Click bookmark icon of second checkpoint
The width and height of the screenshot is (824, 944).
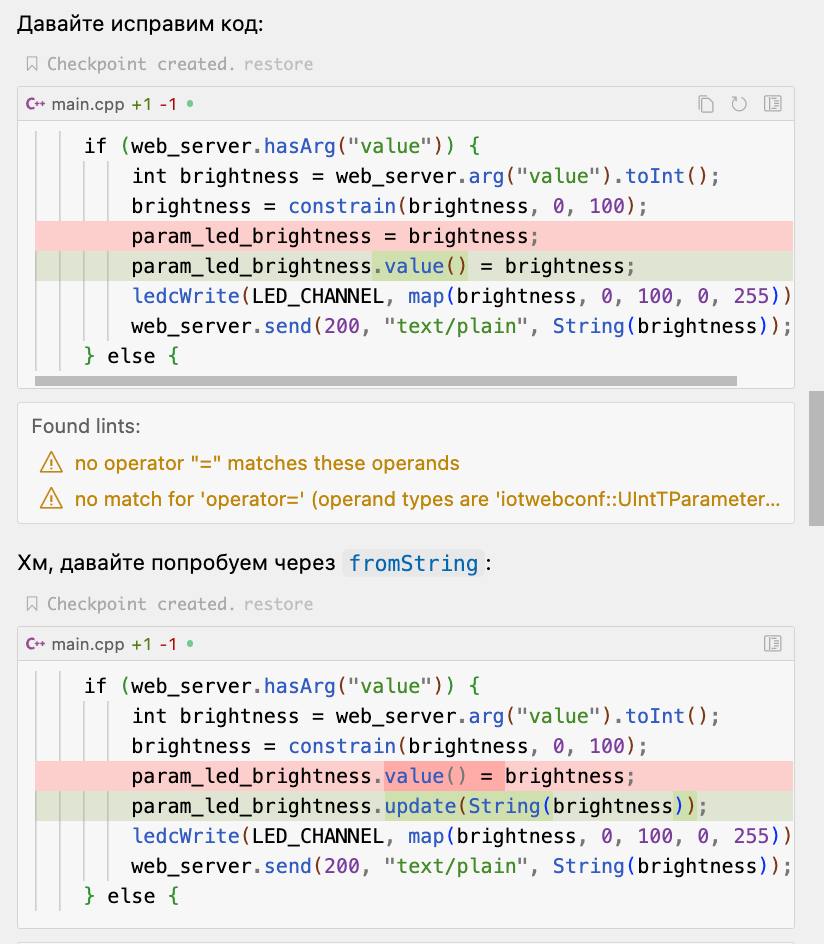[31, 604]
